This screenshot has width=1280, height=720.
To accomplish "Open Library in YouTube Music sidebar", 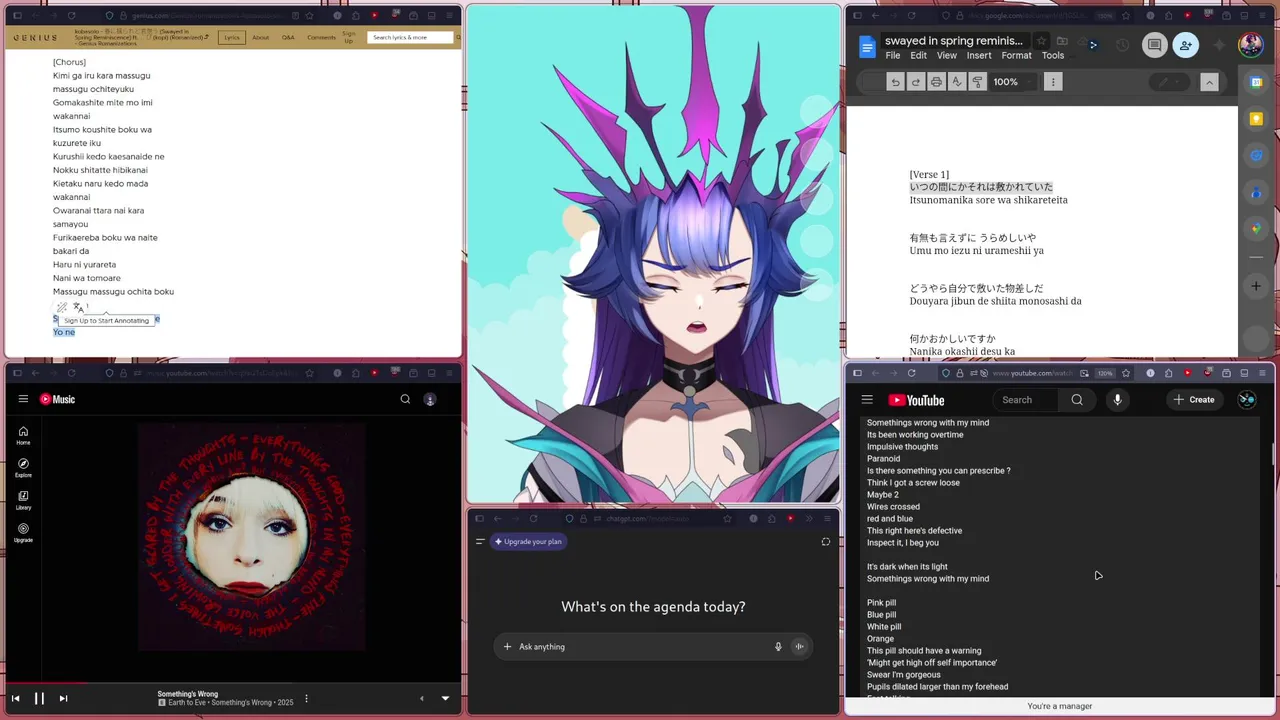I will click(x=23, y=500).
